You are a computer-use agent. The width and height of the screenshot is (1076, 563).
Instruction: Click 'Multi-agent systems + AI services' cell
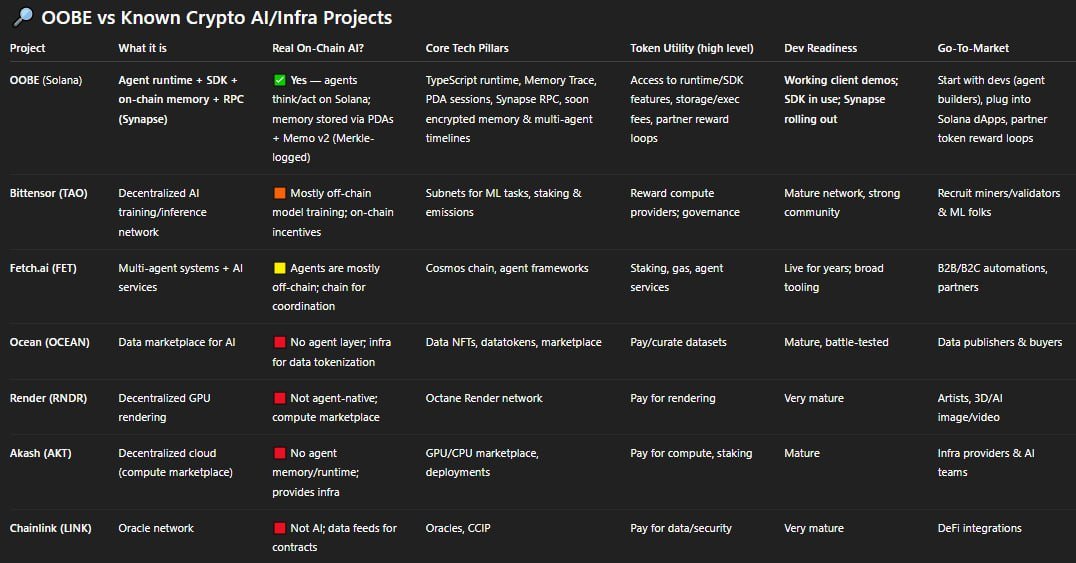point(180,277)
